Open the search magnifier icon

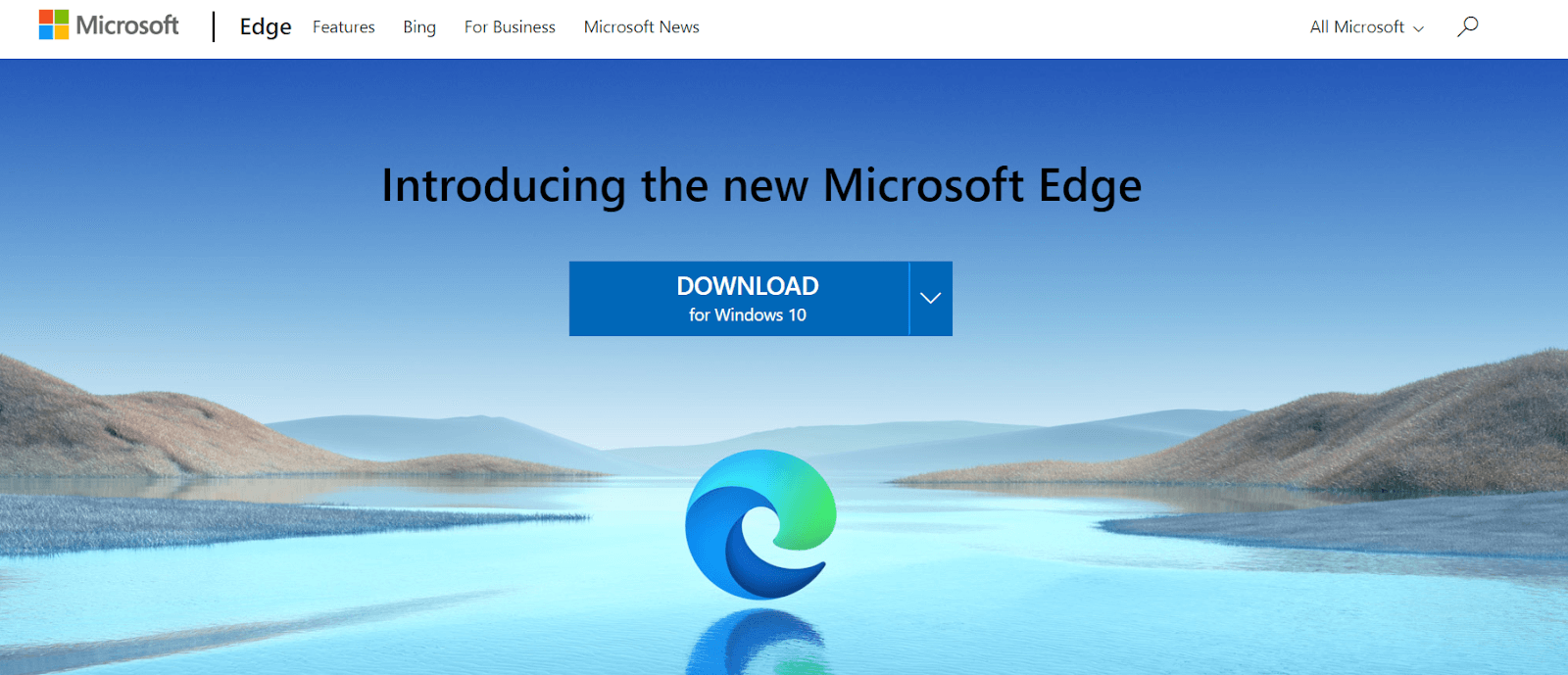tap(1467, 26)
